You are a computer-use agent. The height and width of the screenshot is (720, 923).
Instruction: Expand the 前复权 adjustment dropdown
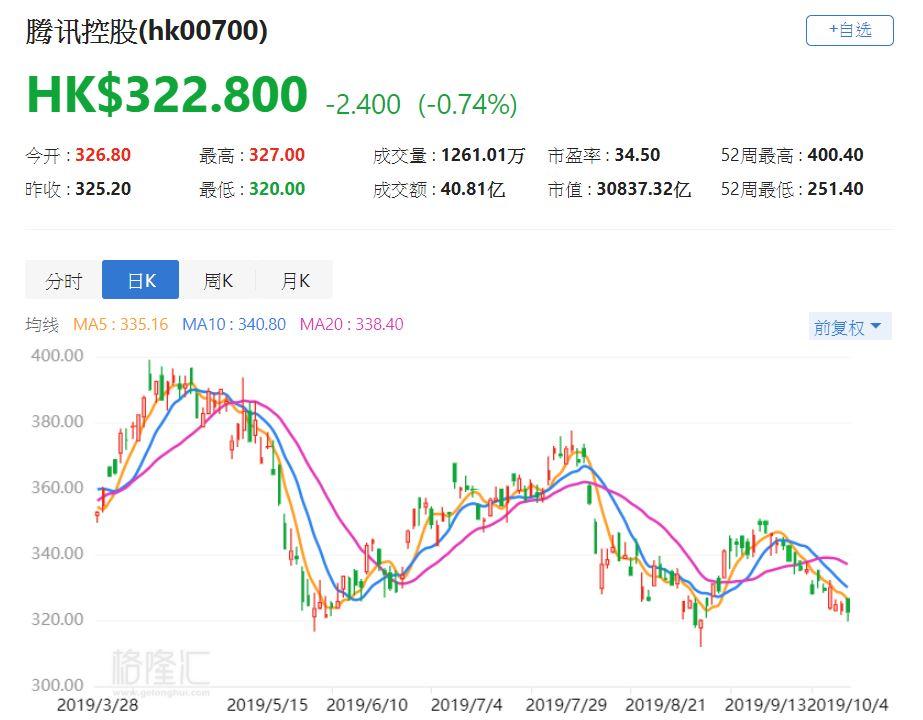pos(849,327)
